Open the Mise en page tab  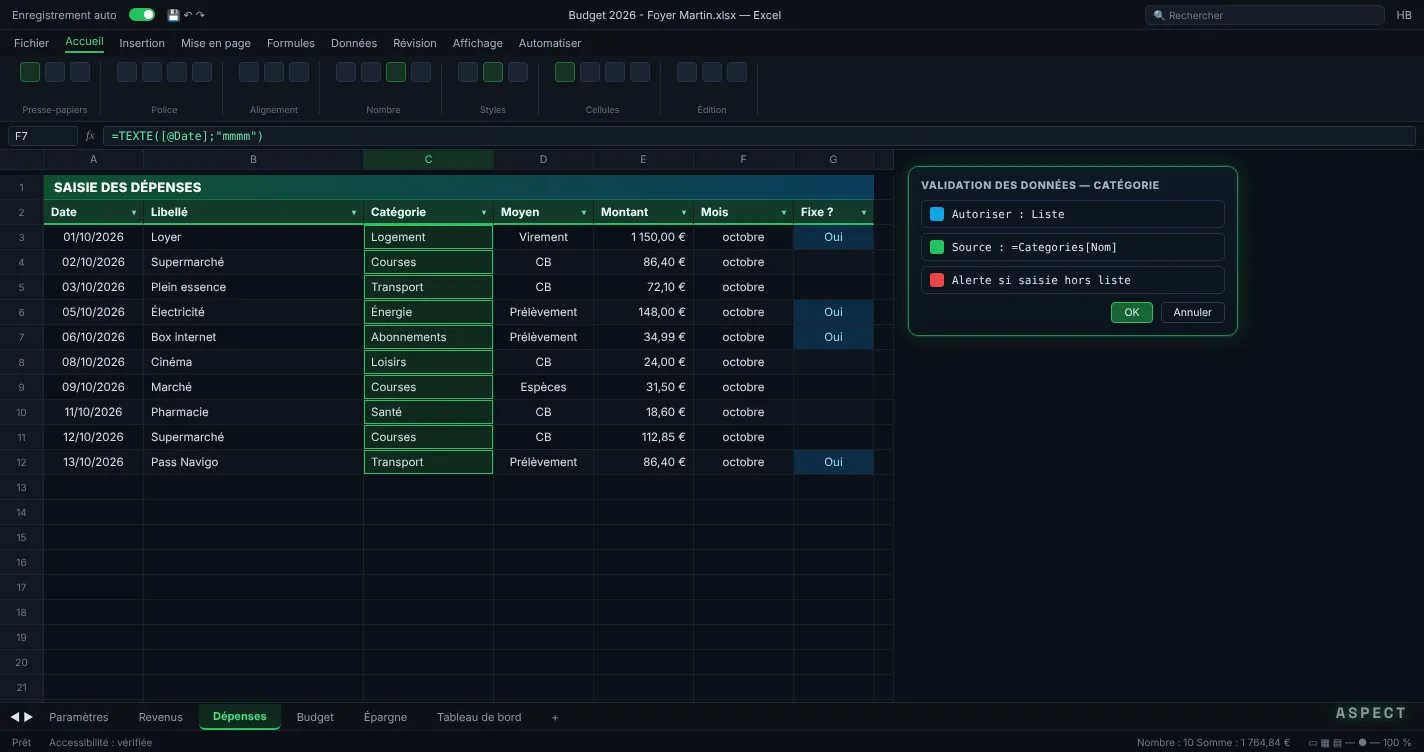tap(216, 43)
